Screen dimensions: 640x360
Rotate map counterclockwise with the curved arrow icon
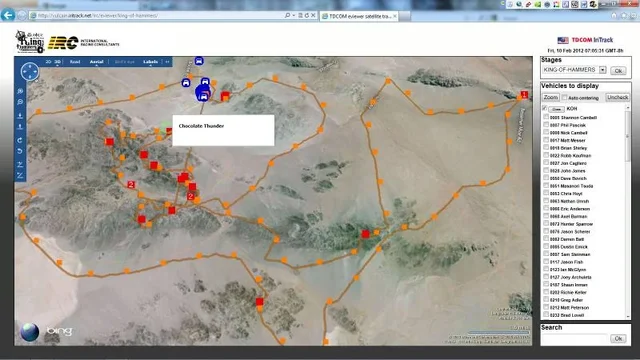20,151
